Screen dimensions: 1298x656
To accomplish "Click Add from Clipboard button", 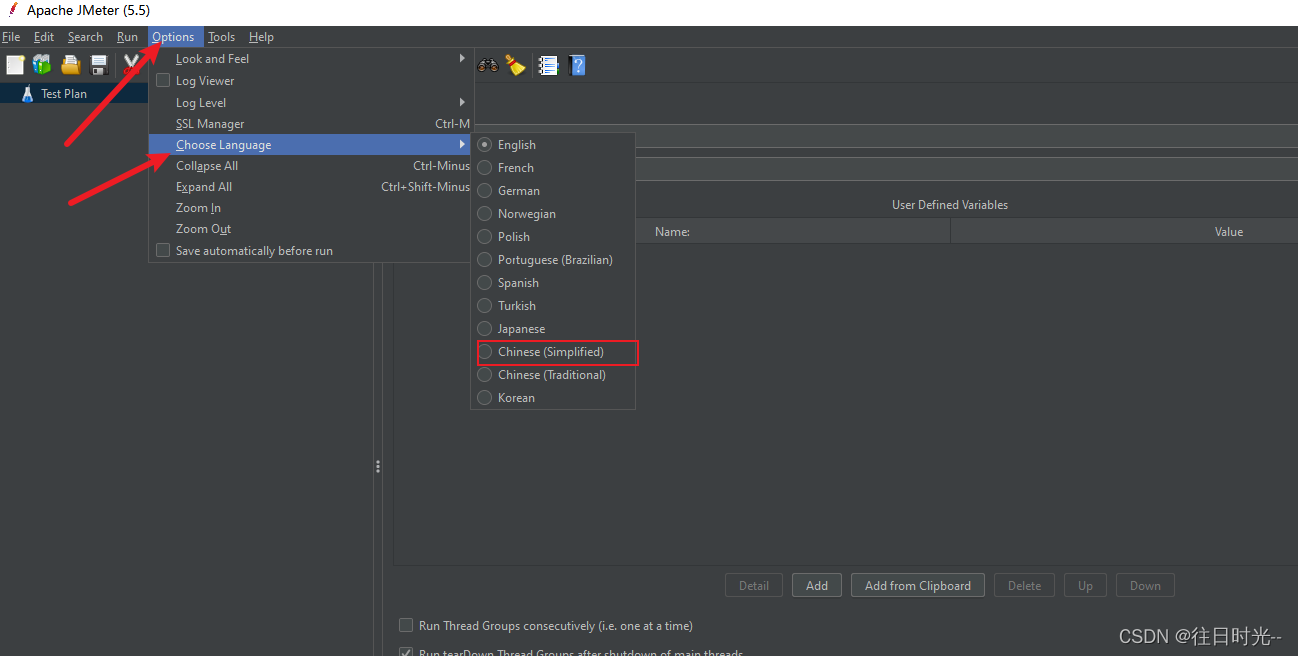I will (x=918, y=586).
